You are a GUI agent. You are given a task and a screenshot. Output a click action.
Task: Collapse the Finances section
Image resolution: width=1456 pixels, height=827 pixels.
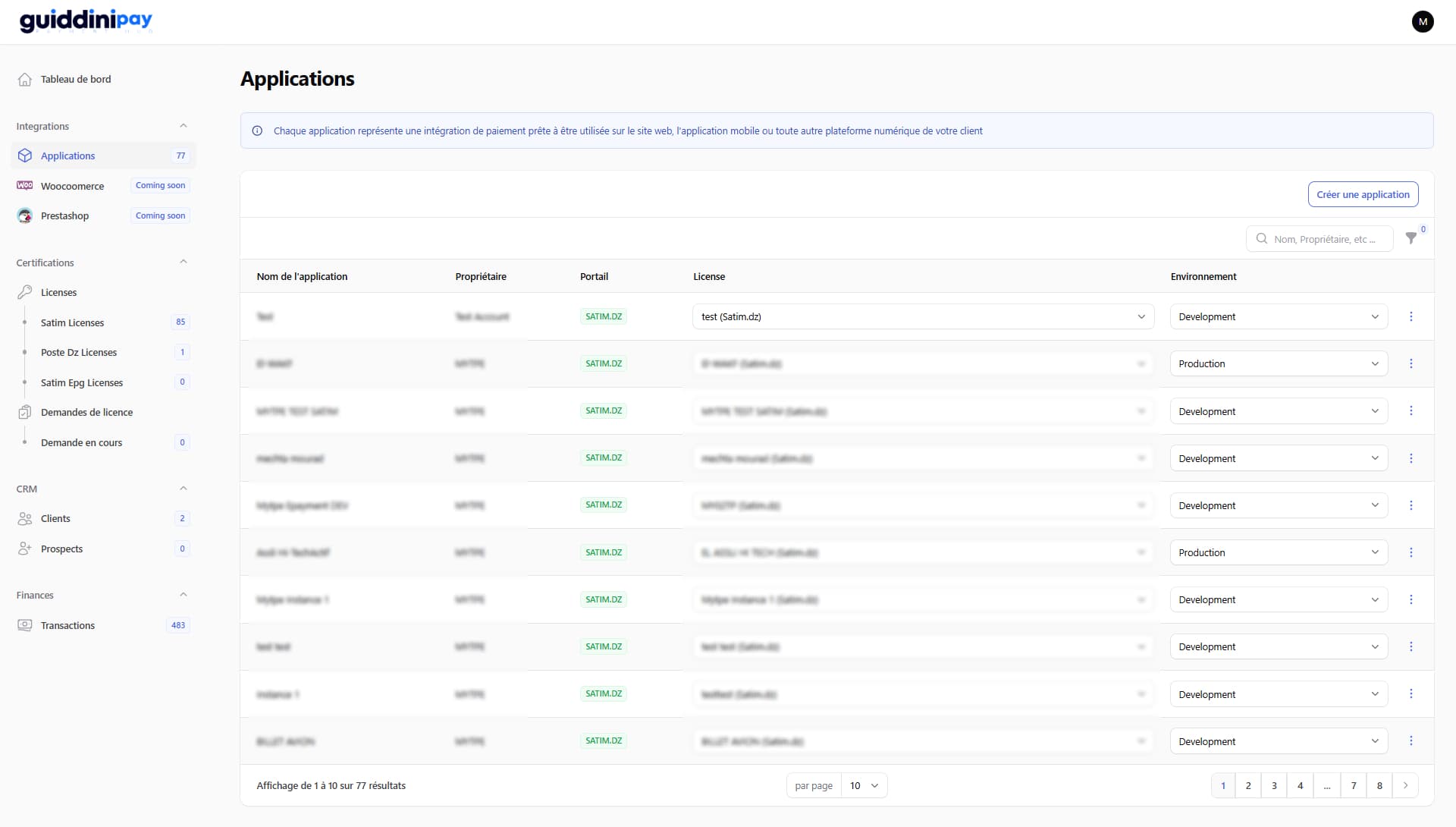coord(183,594)
